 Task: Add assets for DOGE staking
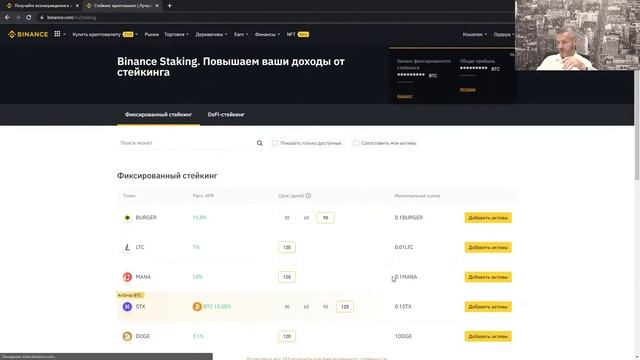488,336
